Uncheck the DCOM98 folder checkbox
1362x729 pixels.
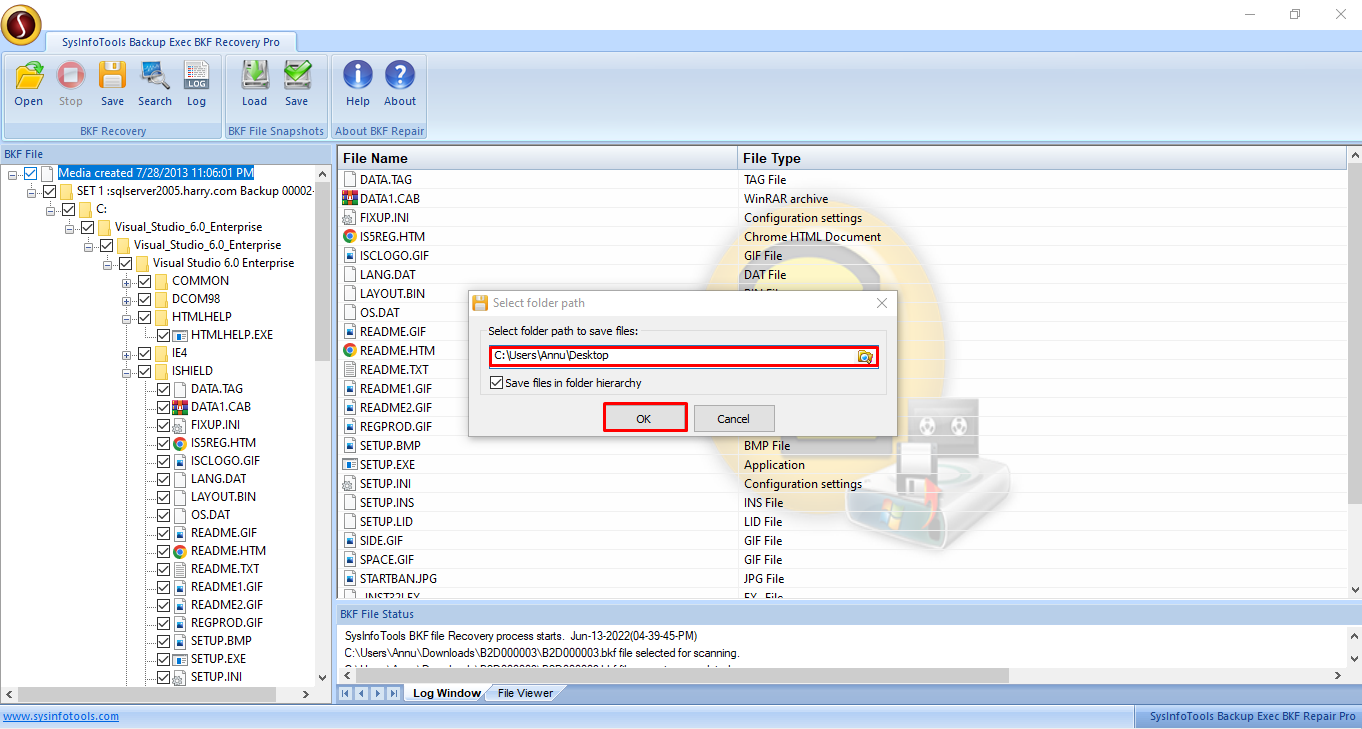point(144,299)
